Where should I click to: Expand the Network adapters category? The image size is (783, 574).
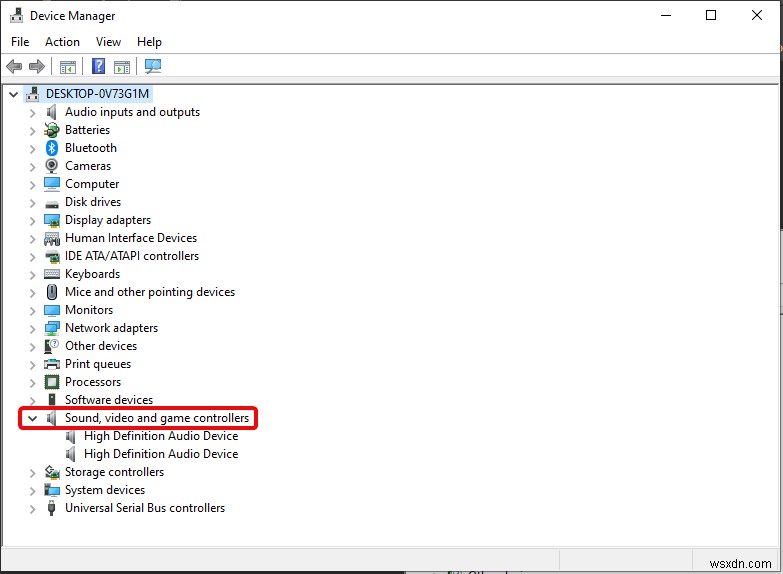32,329
